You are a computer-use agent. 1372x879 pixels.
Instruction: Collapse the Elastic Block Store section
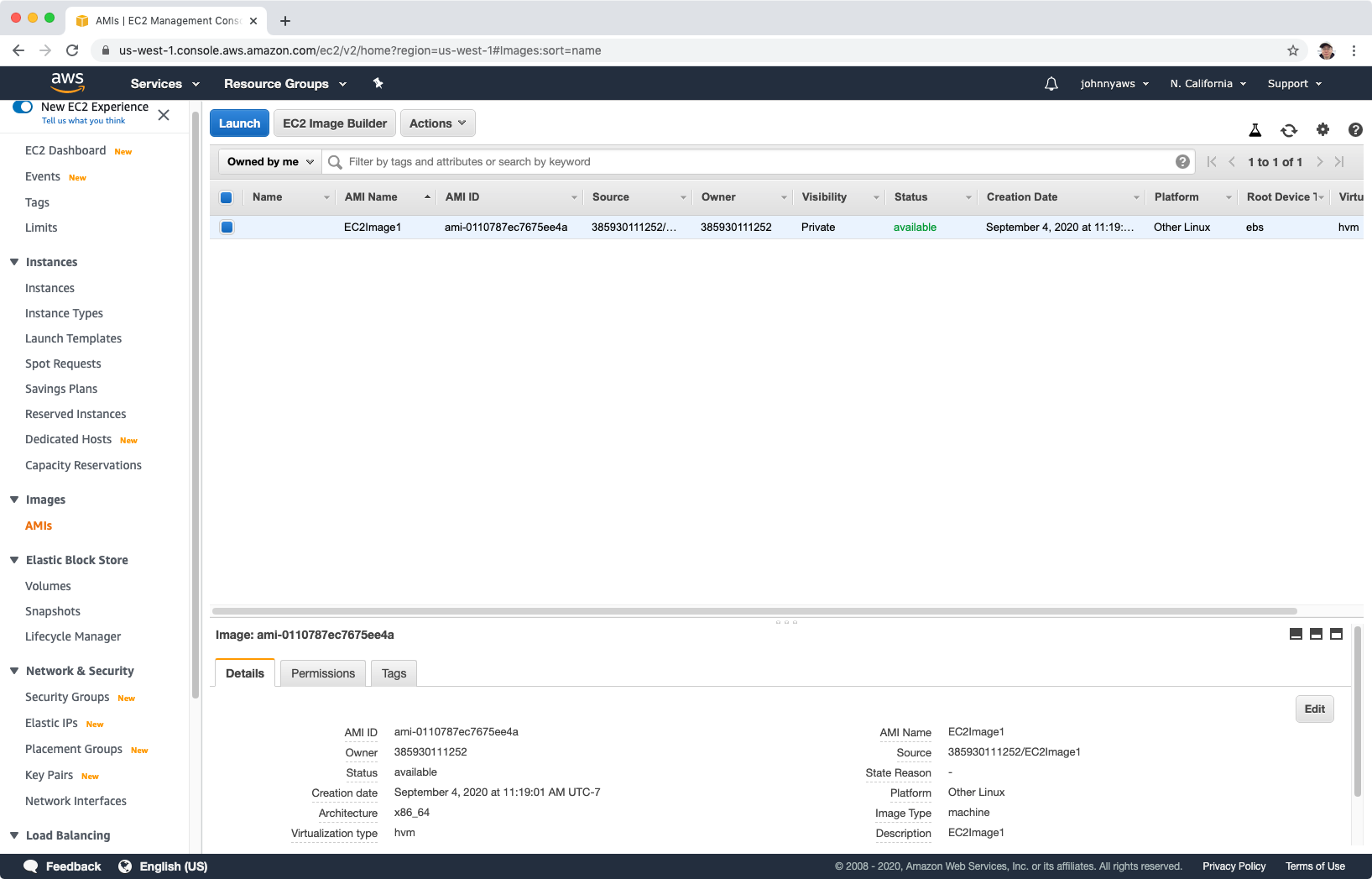[14, 560]
